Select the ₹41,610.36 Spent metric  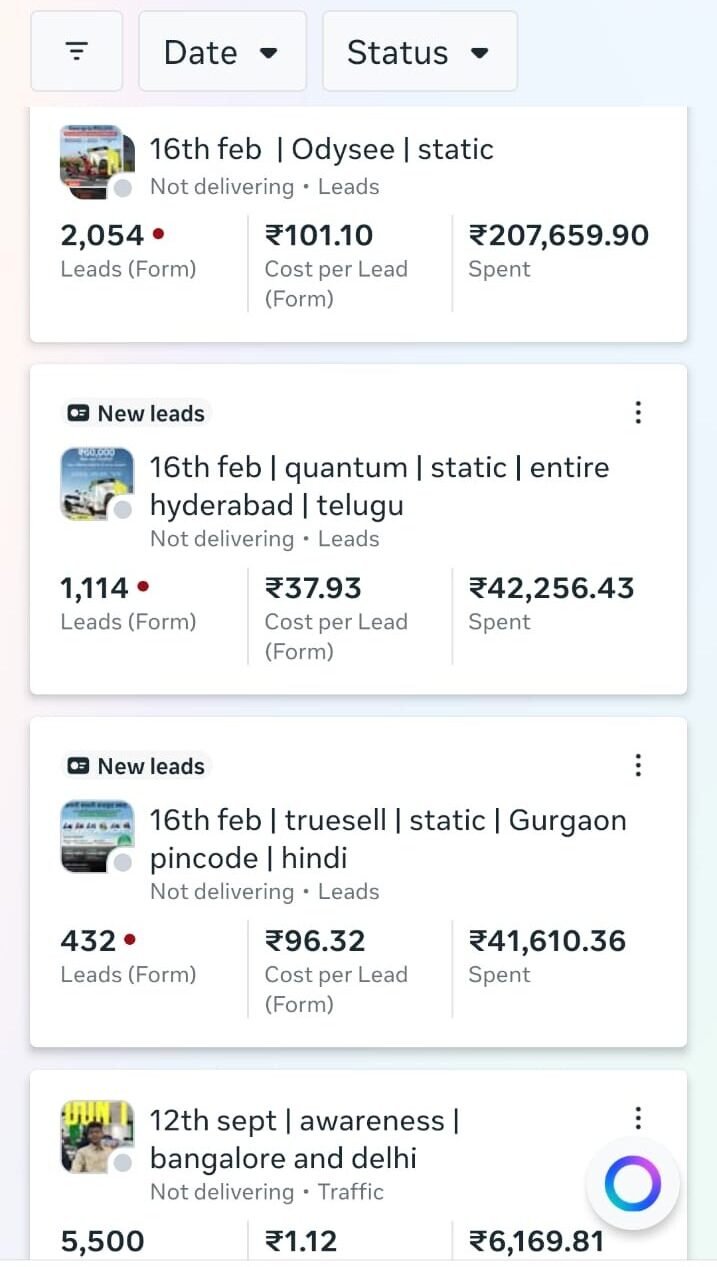click(547, 954)
